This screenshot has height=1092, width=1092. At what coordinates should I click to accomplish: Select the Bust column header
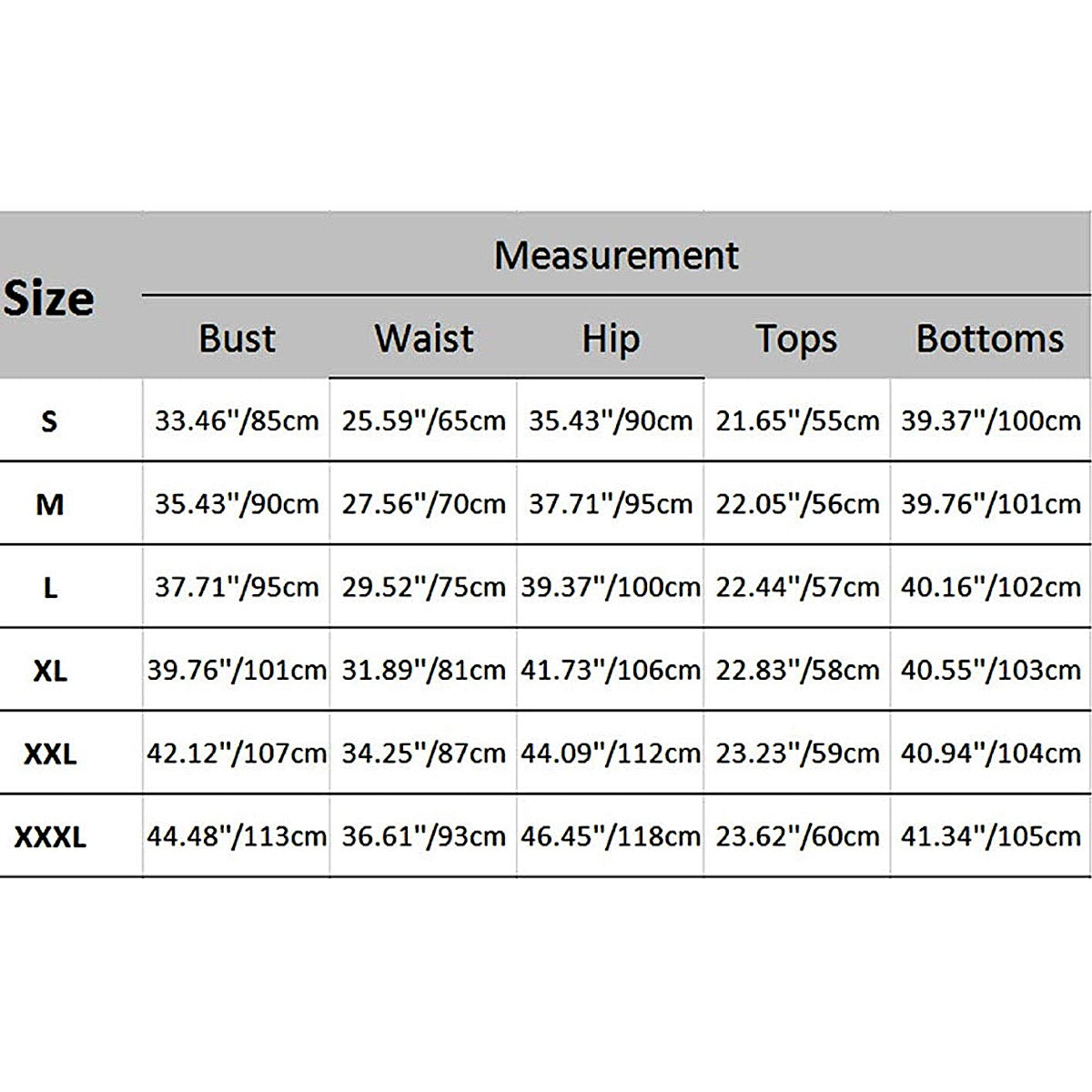237,339
